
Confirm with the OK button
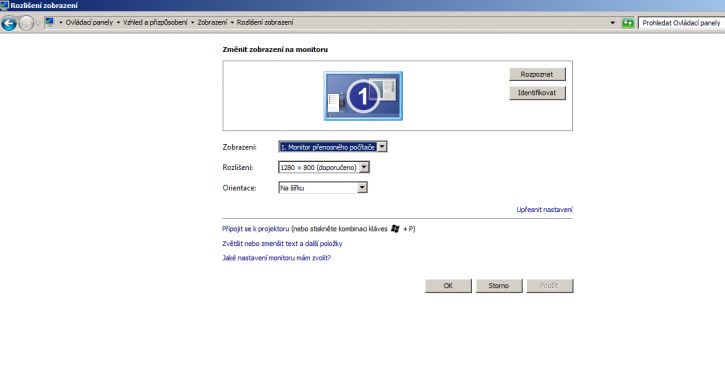click(x=449, y=286)
